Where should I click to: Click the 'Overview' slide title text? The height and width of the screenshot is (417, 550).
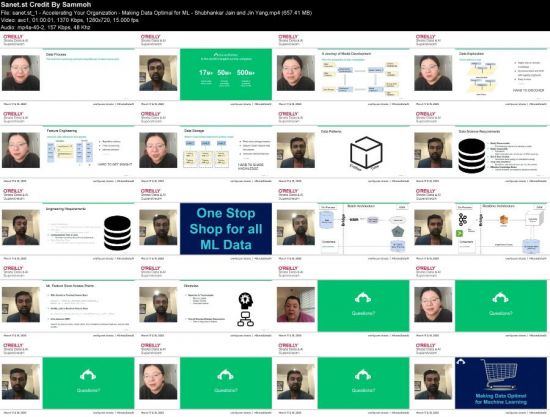(191, 286)
